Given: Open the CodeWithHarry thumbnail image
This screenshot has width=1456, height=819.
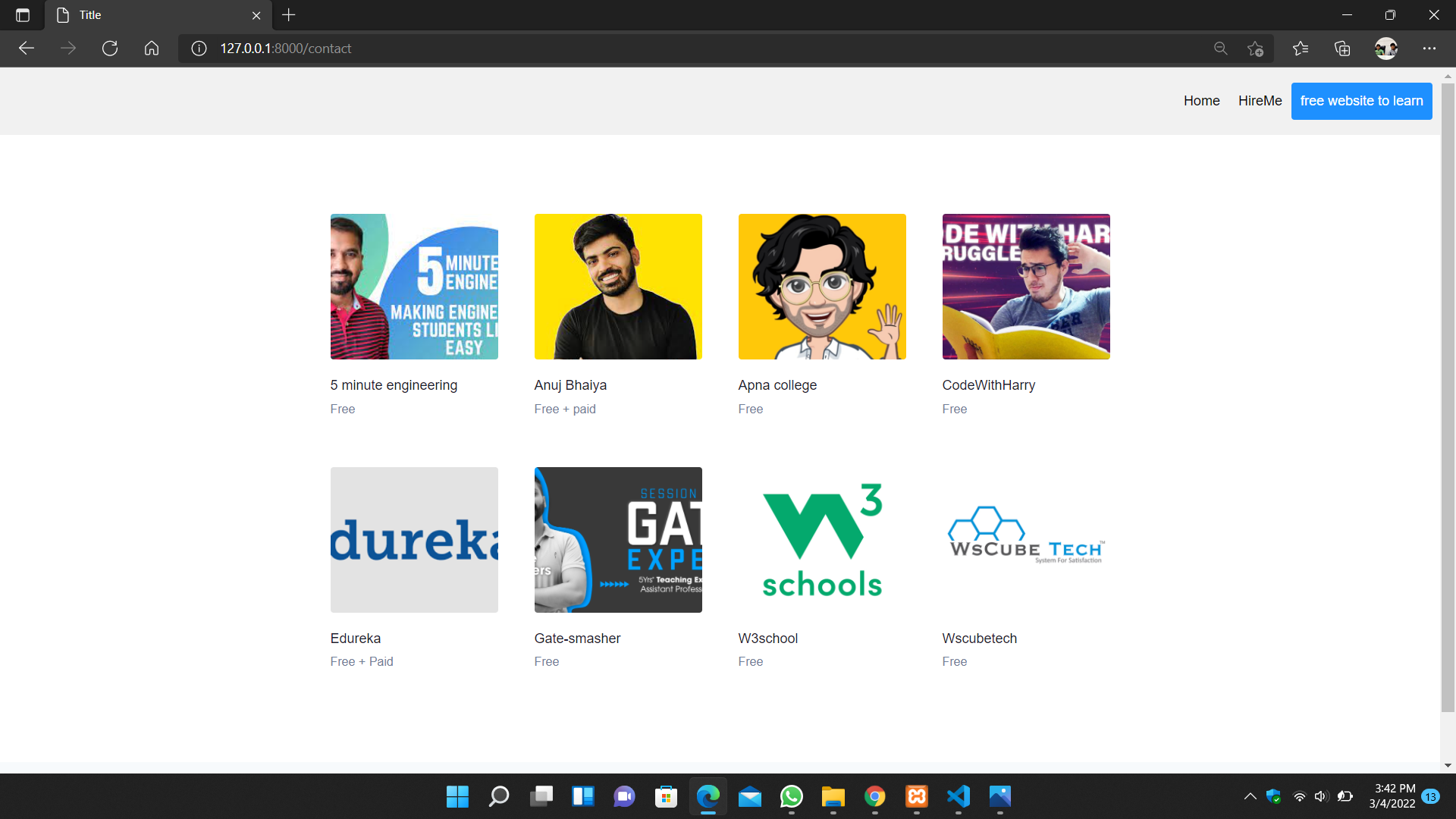Looking at the screenshot, I should (1026, 287).
